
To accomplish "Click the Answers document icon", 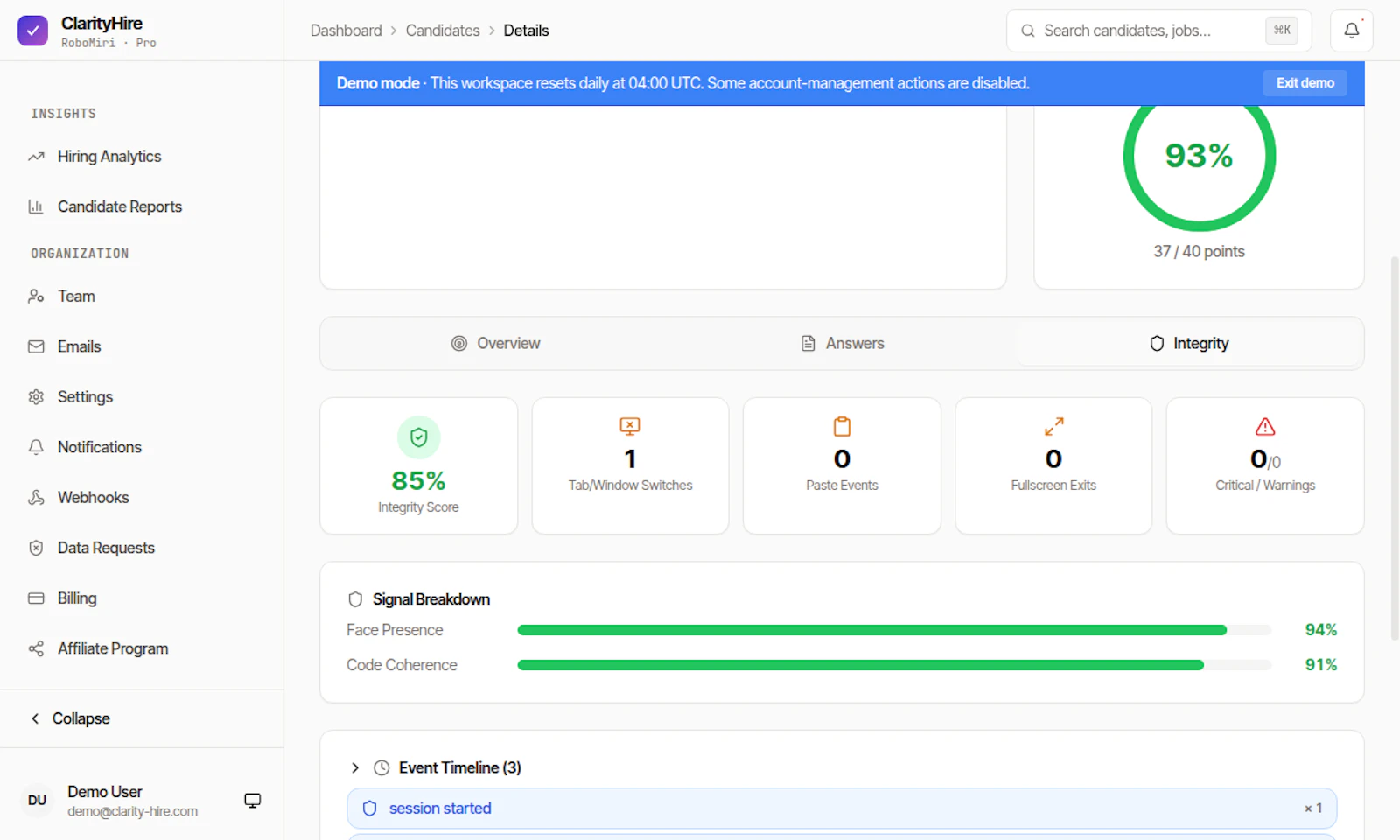I will pos(808,344).
